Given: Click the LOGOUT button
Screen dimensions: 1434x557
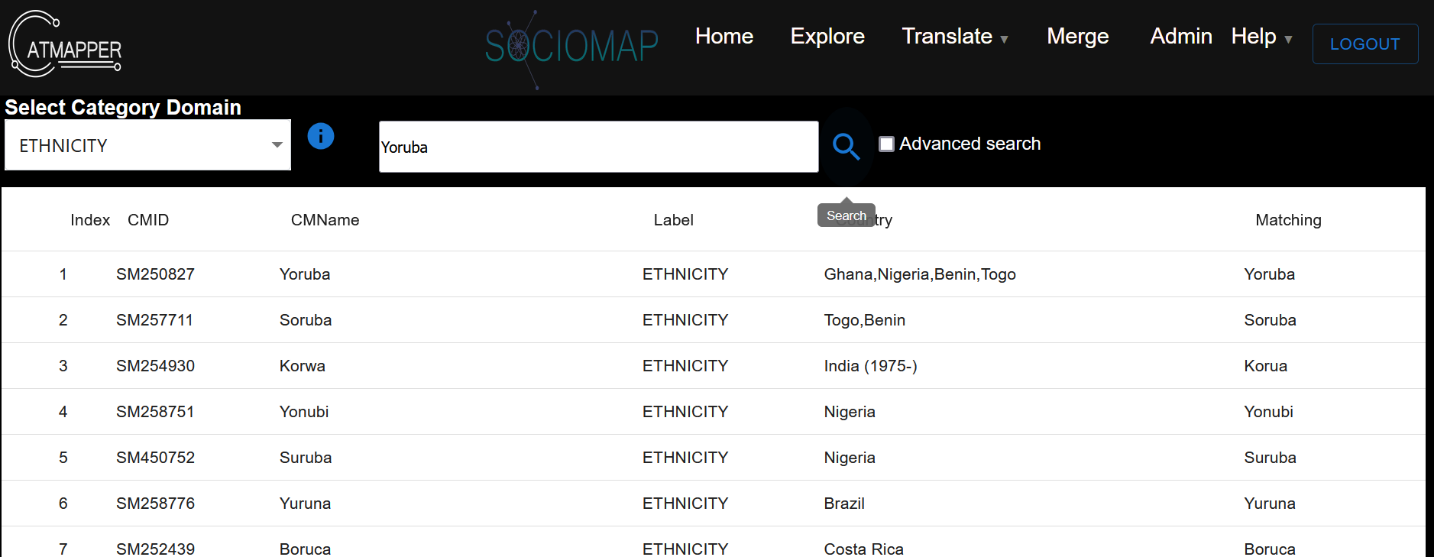Looking at the screenshot, I should coord(1364,44).
